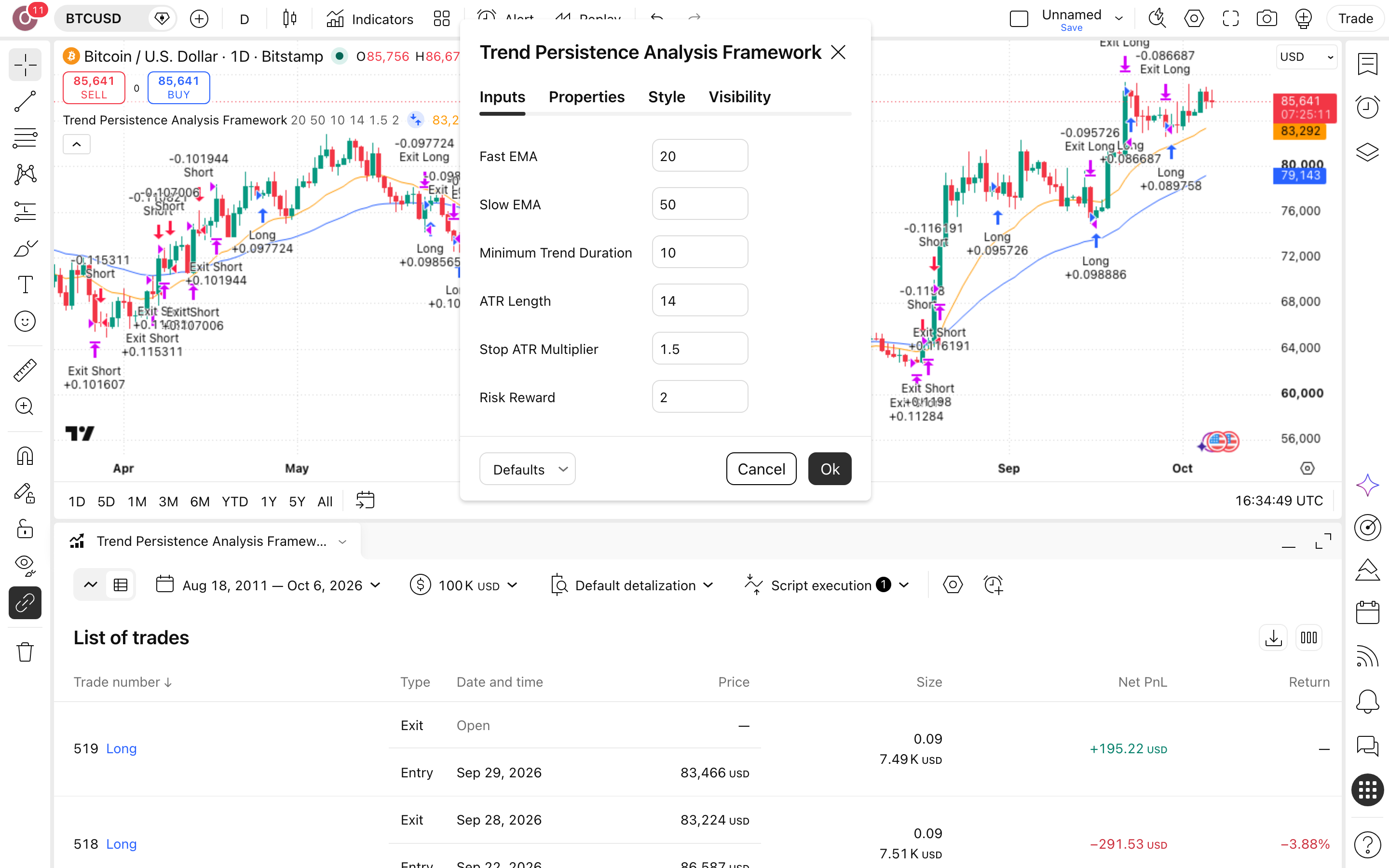Open notifications bell icon
The image size is (1389, 868).
tap(1367, 701)
